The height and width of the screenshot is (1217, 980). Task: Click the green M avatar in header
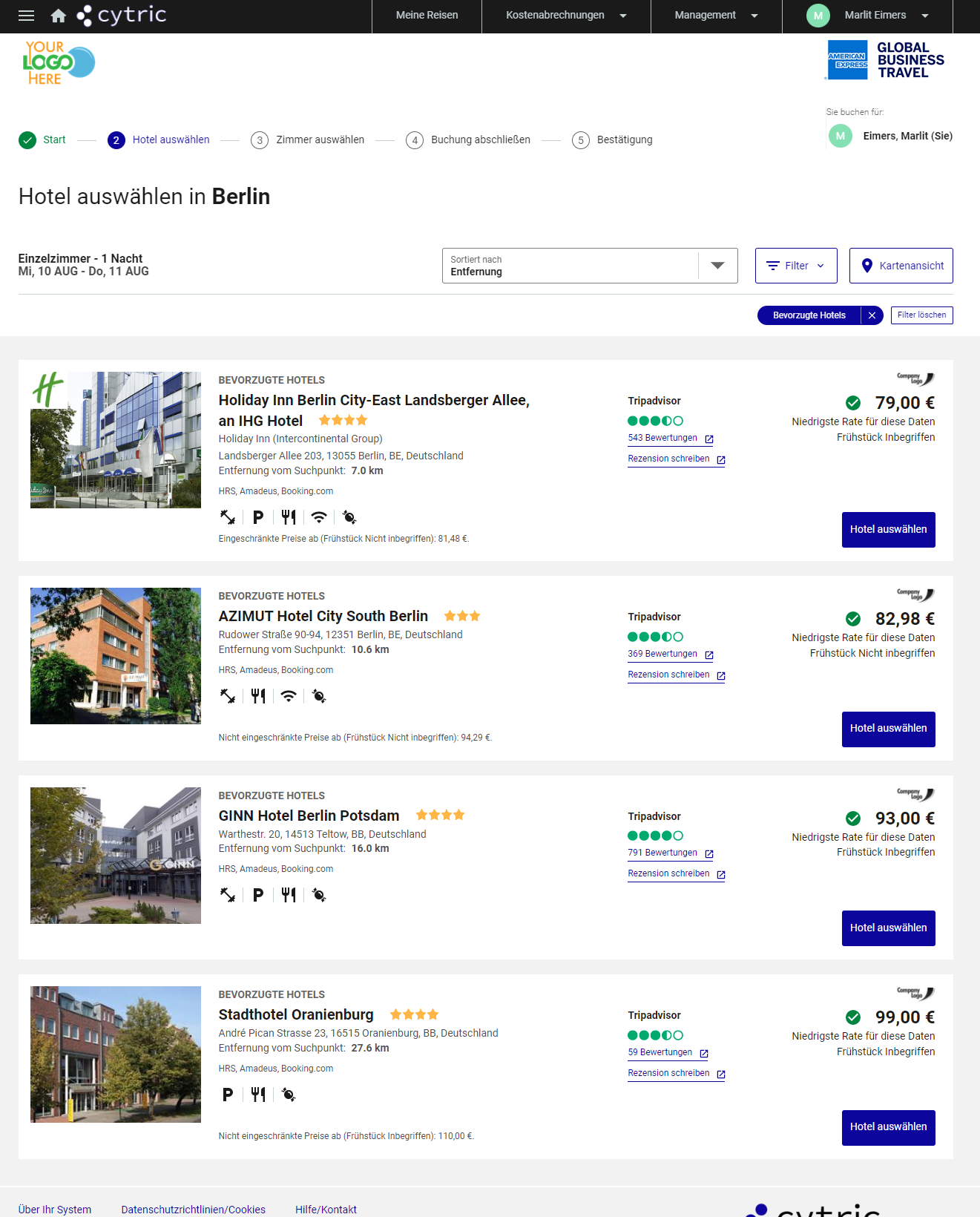coord(818,16)
